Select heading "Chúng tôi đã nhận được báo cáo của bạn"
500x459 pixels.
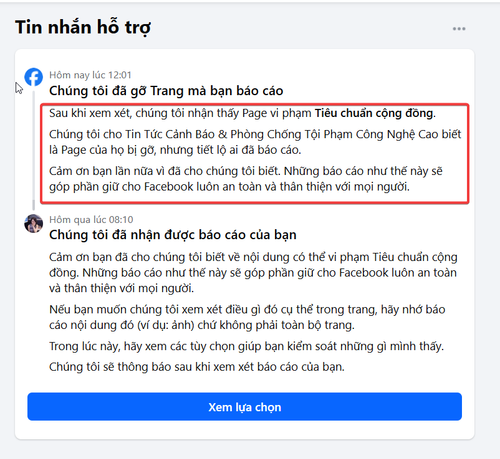(173, 235)
